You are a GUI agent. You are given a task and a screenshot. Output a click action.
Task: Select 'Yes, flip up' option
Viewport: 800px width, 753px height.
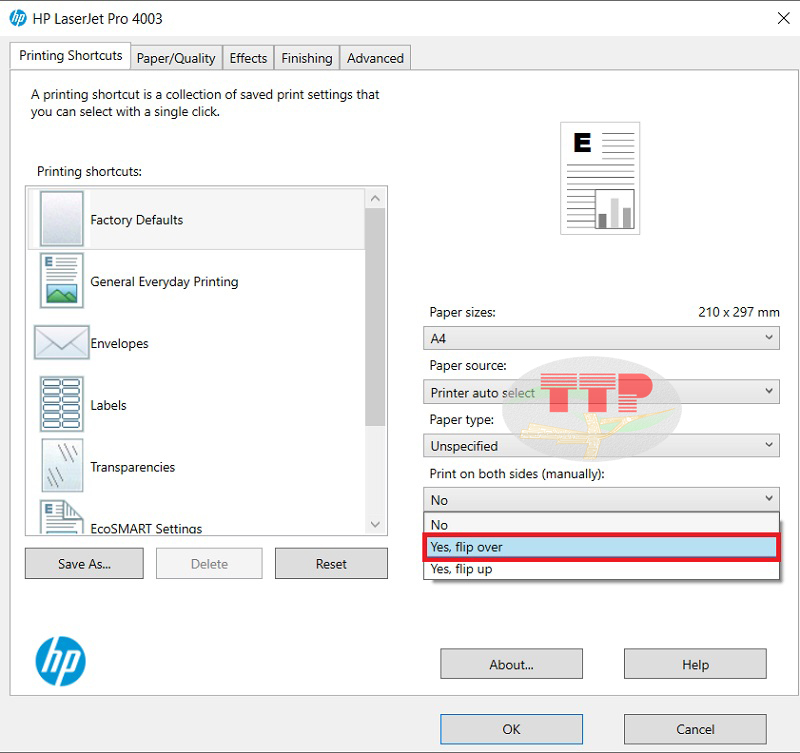coord(601,569)
